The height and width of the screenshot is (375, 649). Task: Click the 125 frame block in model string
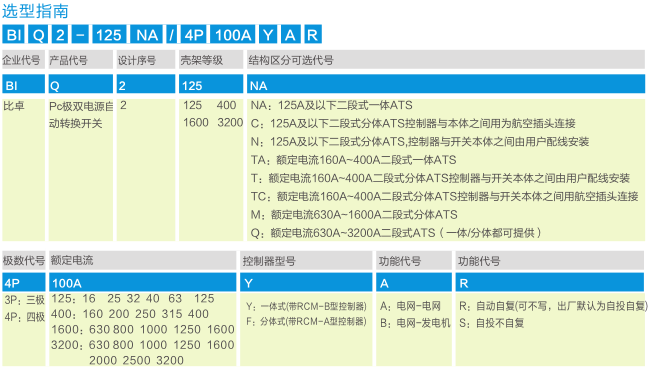pos(109,34)
